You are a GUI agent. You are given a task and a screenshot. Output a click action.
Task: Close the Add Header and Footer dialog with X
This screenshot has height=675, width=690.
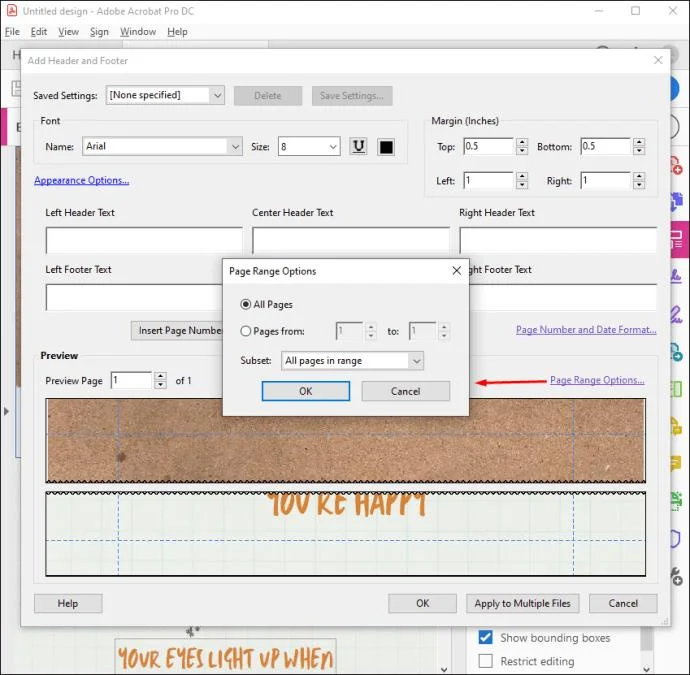[658, 60]
